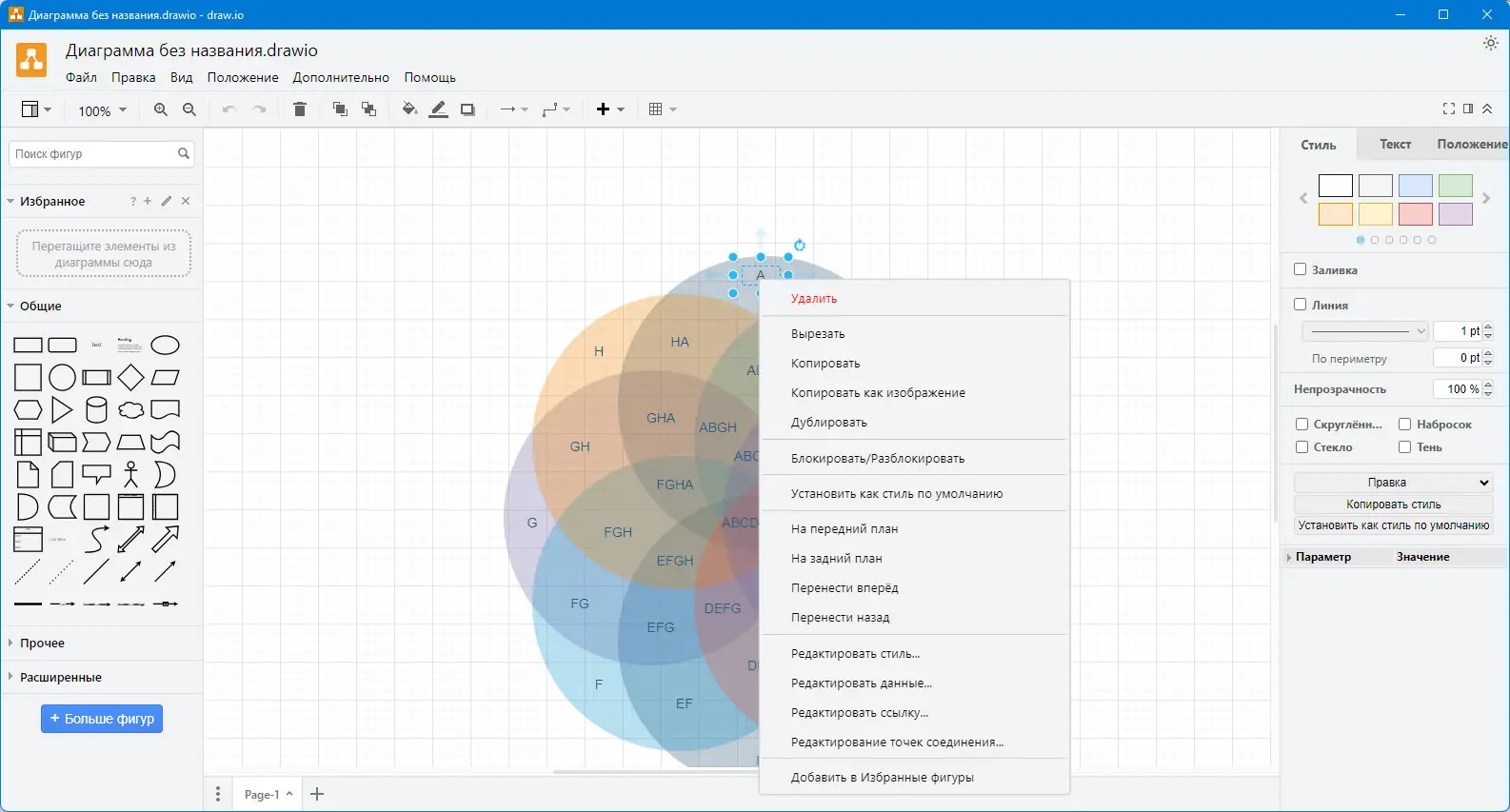Image resolution: width=1510 pixels, height=812 pixels.
Task: Click the draw.io logo icon
Action: (31, 60)
